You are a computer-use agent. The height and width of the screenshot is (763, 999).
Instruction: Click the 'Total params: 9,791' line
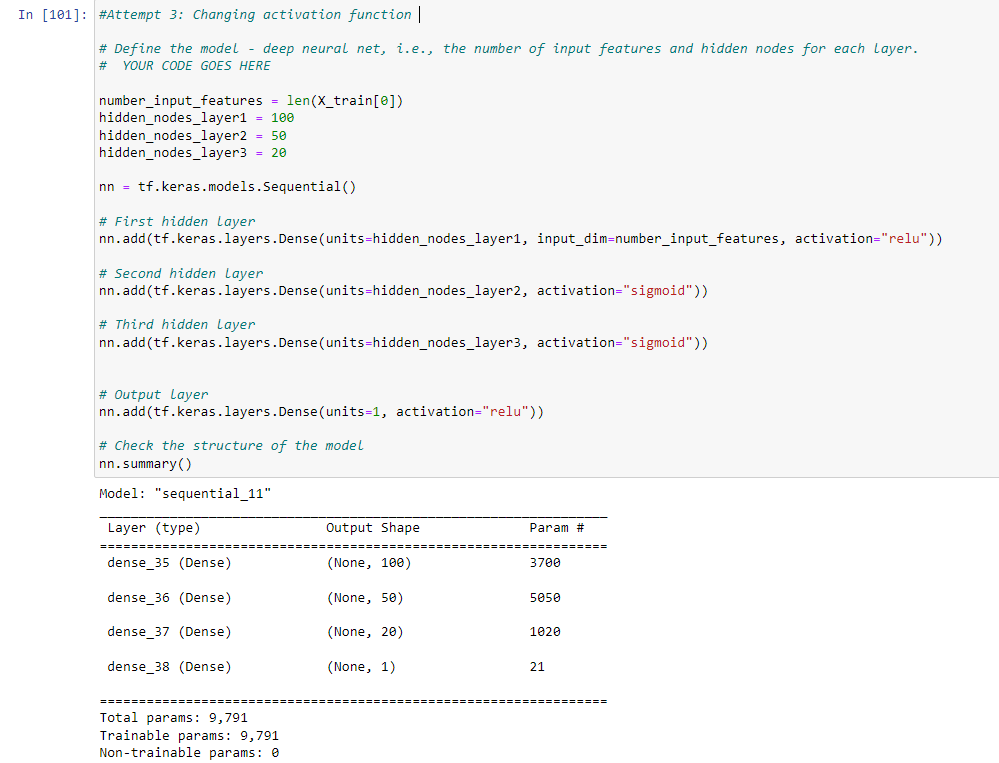click(x=173, y=718)
